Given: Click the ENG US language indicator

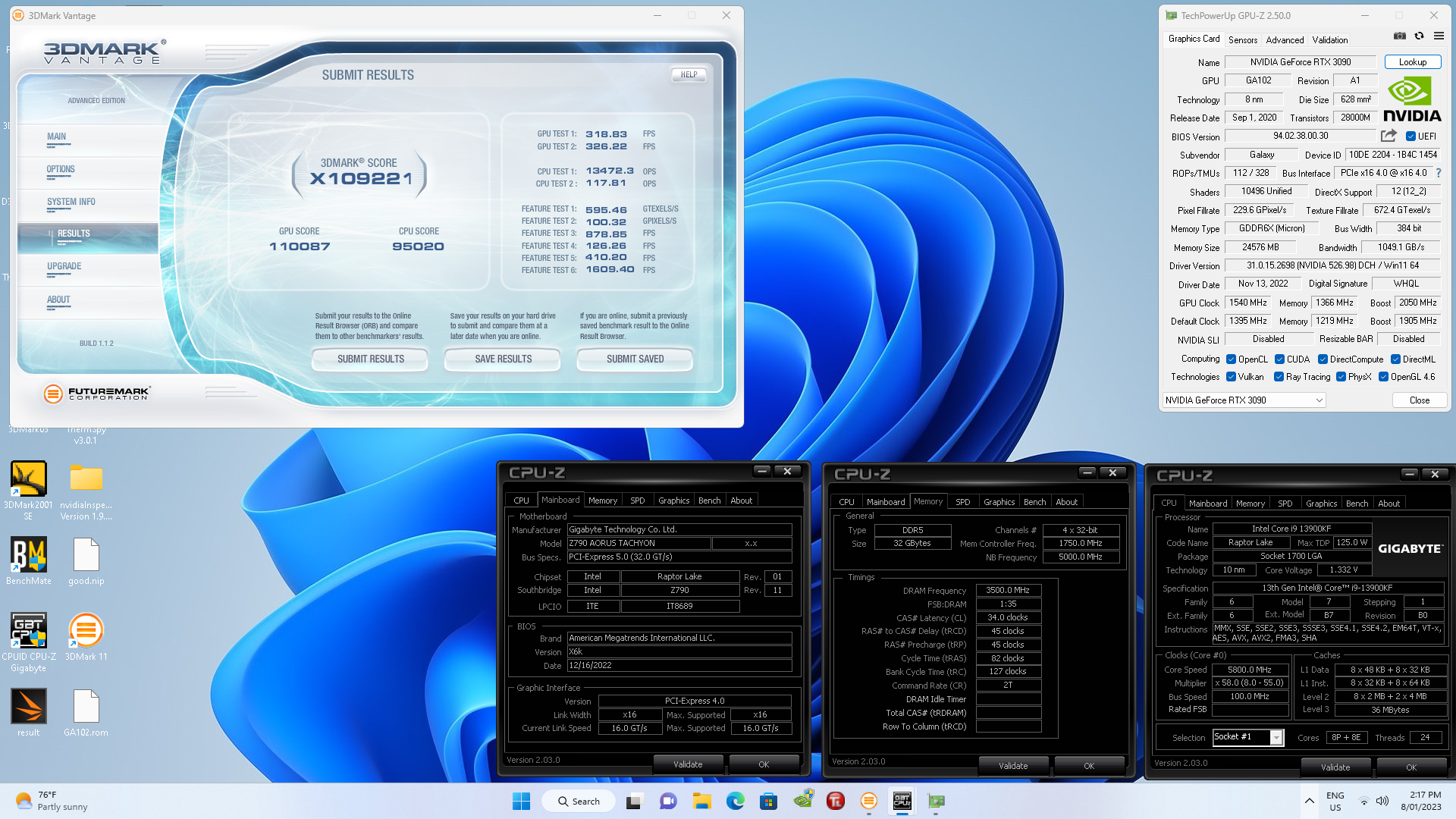Looking at the screenshot, I should click(x=1335, y=801).
